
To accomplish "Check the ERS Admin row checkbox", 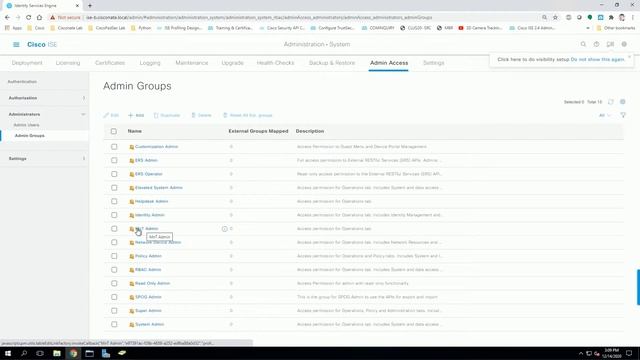I will [114, 160].
